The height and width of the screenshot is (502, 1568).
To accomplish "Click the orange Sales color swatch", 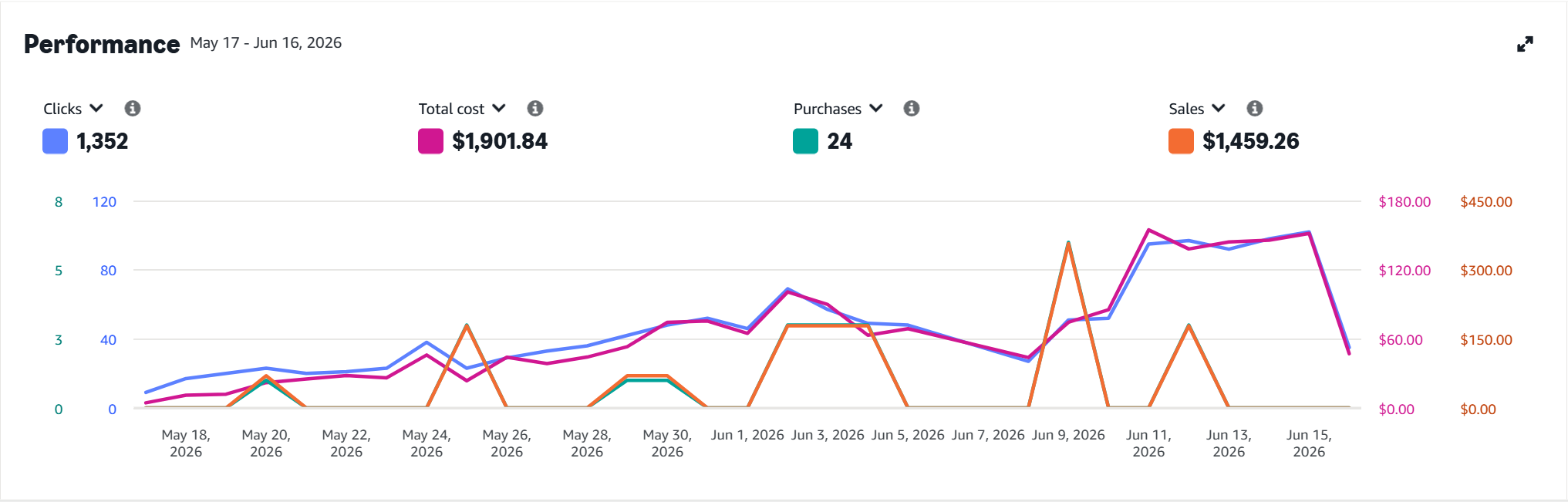I will pyautogui.click(x=1181, y=141).
